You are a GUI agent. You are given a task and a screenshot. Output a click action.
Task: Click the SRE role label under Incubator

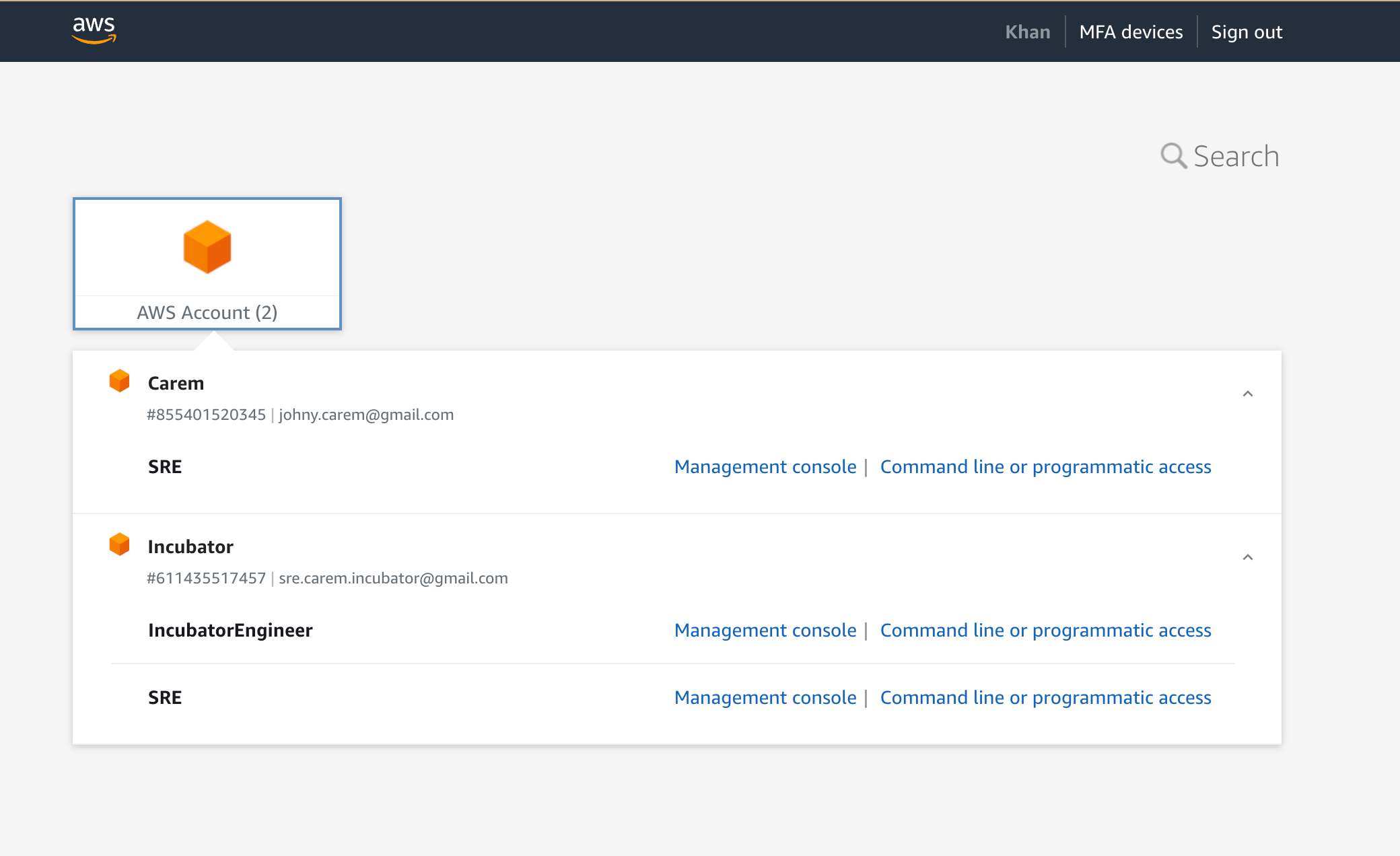[164, 697]
